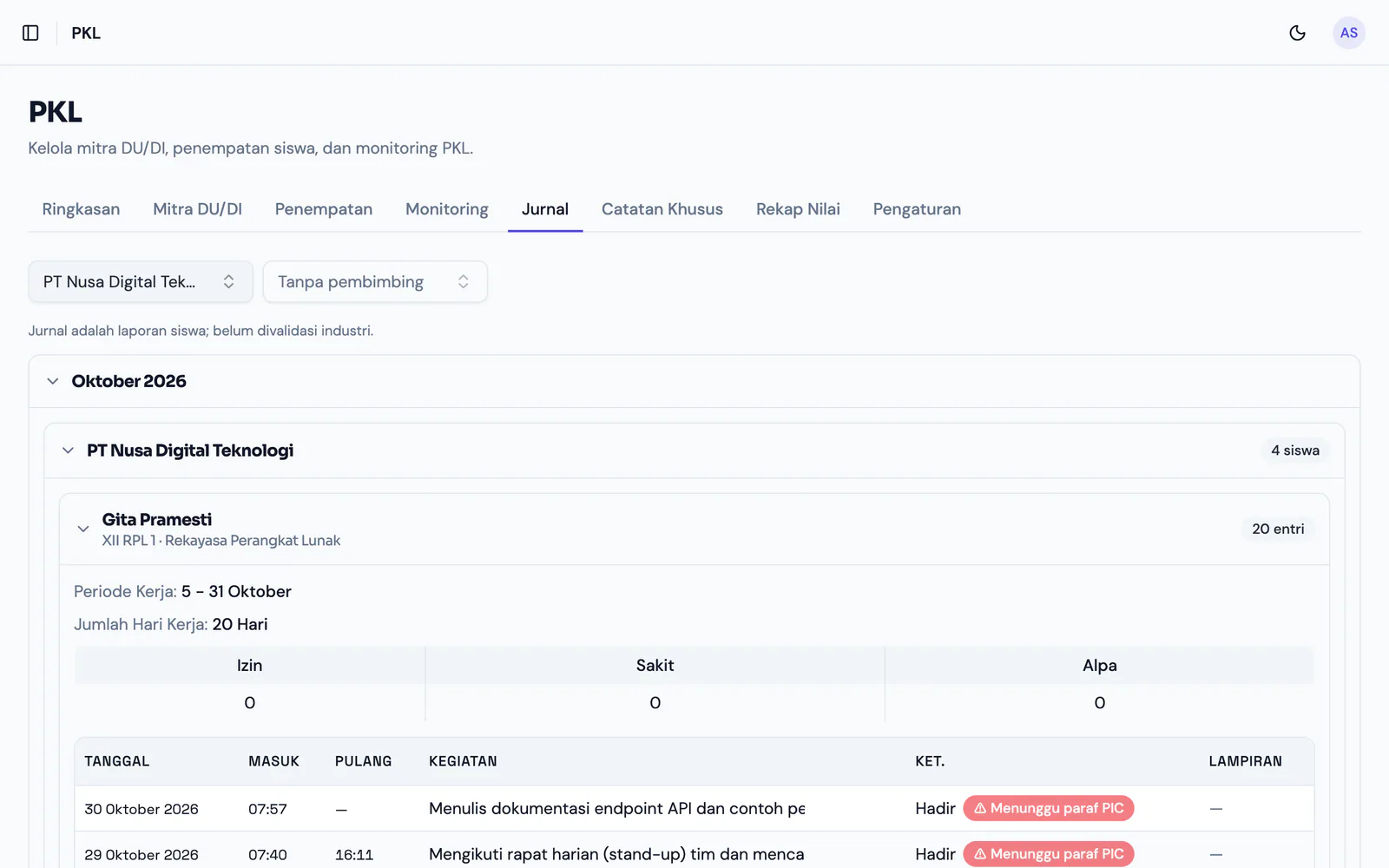Toggle the sidebar panel icon
The height and width of the screenshot is (868, 1389).
pyautogui.click(x=30, y=33)
